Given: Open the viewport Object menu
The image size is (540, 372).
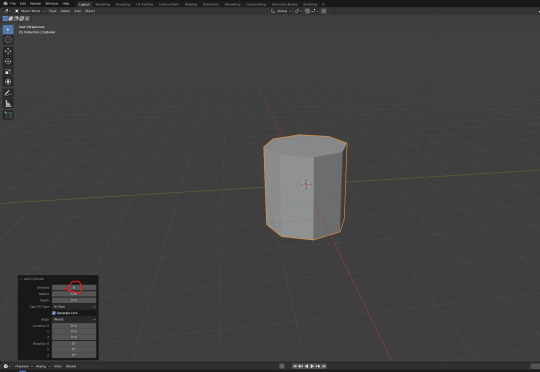Looking at the screenshot, I should 90,11.
